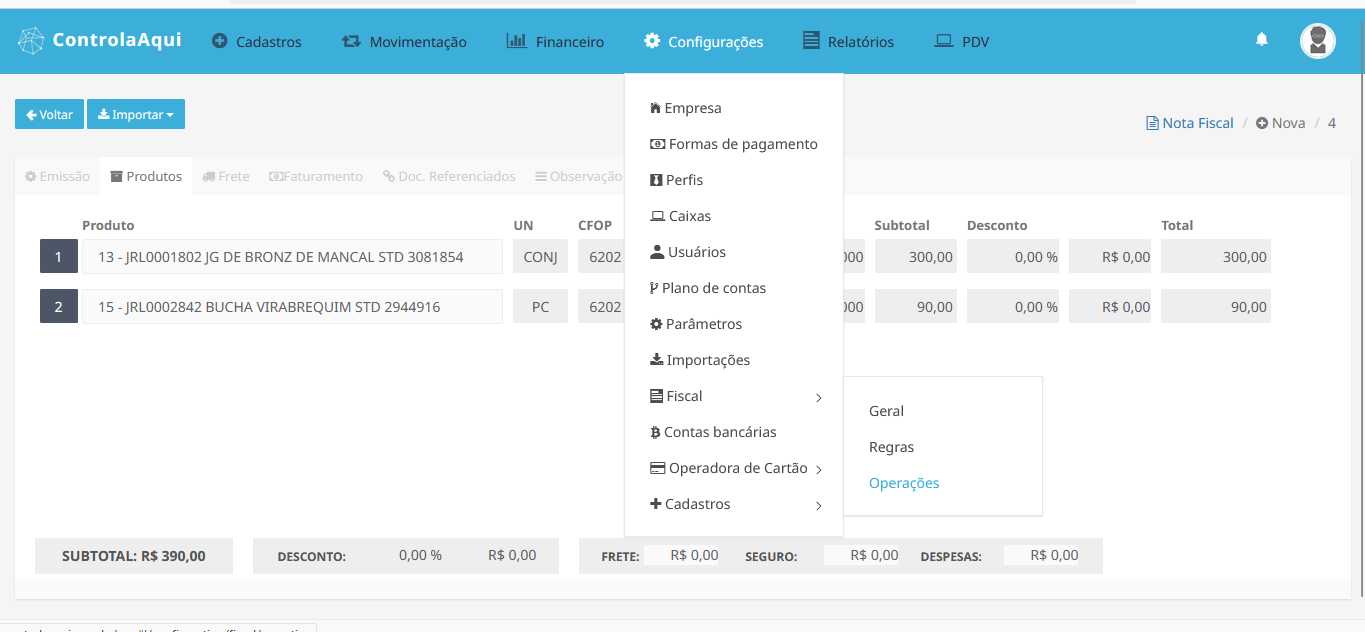Open the Faturamento tab
The image size is (1365, 632).
[315, 176]
